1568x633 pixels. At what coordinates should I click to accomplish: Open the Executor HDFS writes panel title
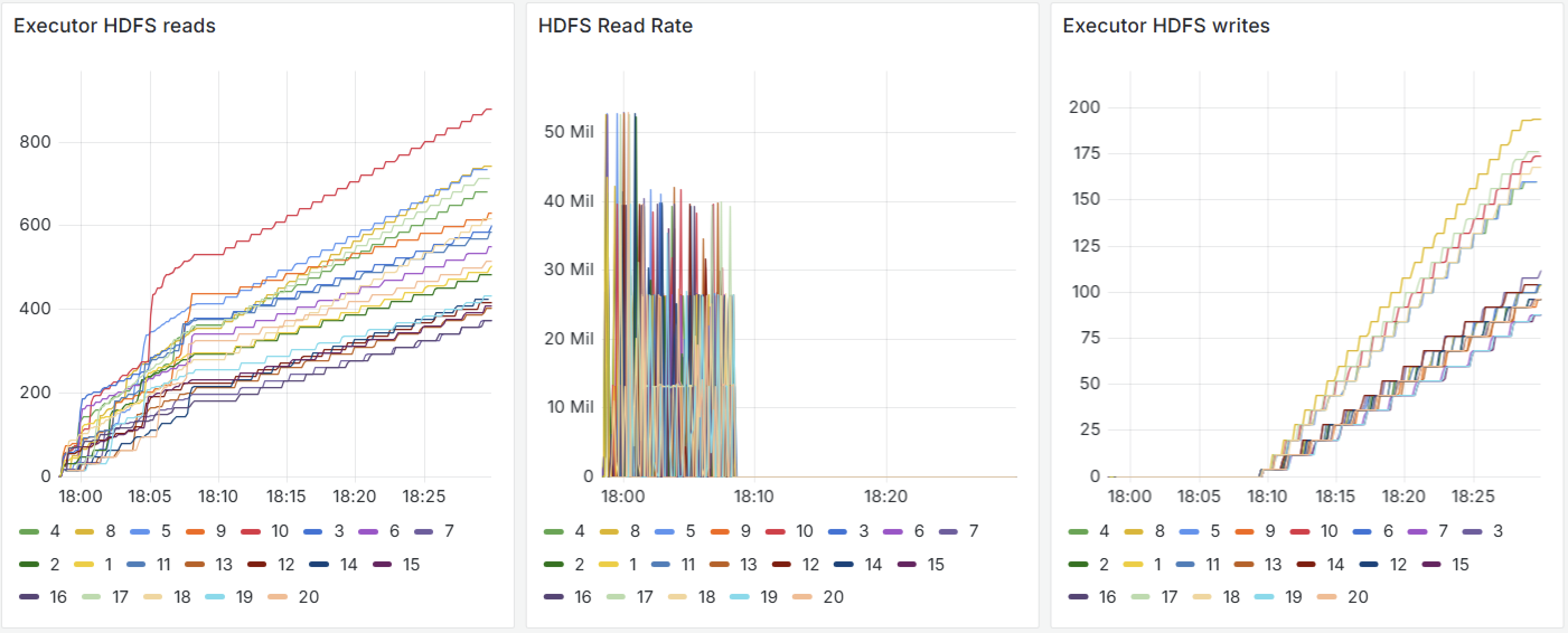[x=1166, y=26]
